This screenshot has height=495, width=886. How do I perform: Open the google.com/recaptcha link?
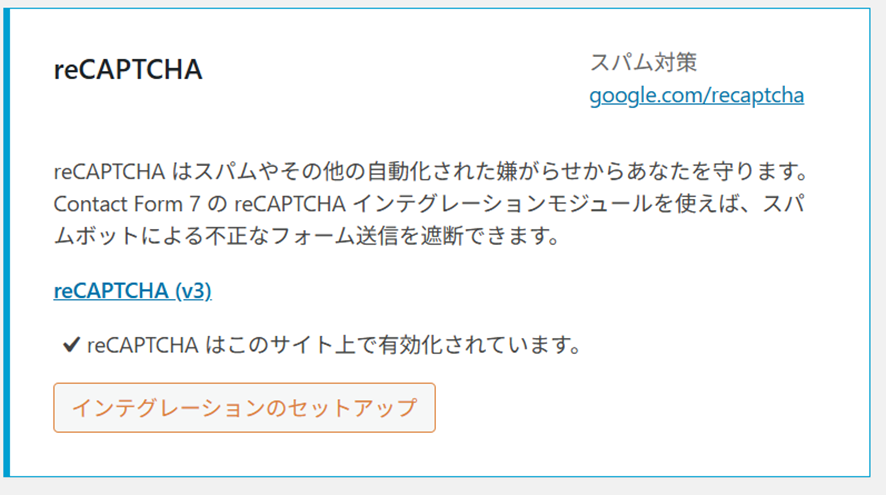point(696,96)
